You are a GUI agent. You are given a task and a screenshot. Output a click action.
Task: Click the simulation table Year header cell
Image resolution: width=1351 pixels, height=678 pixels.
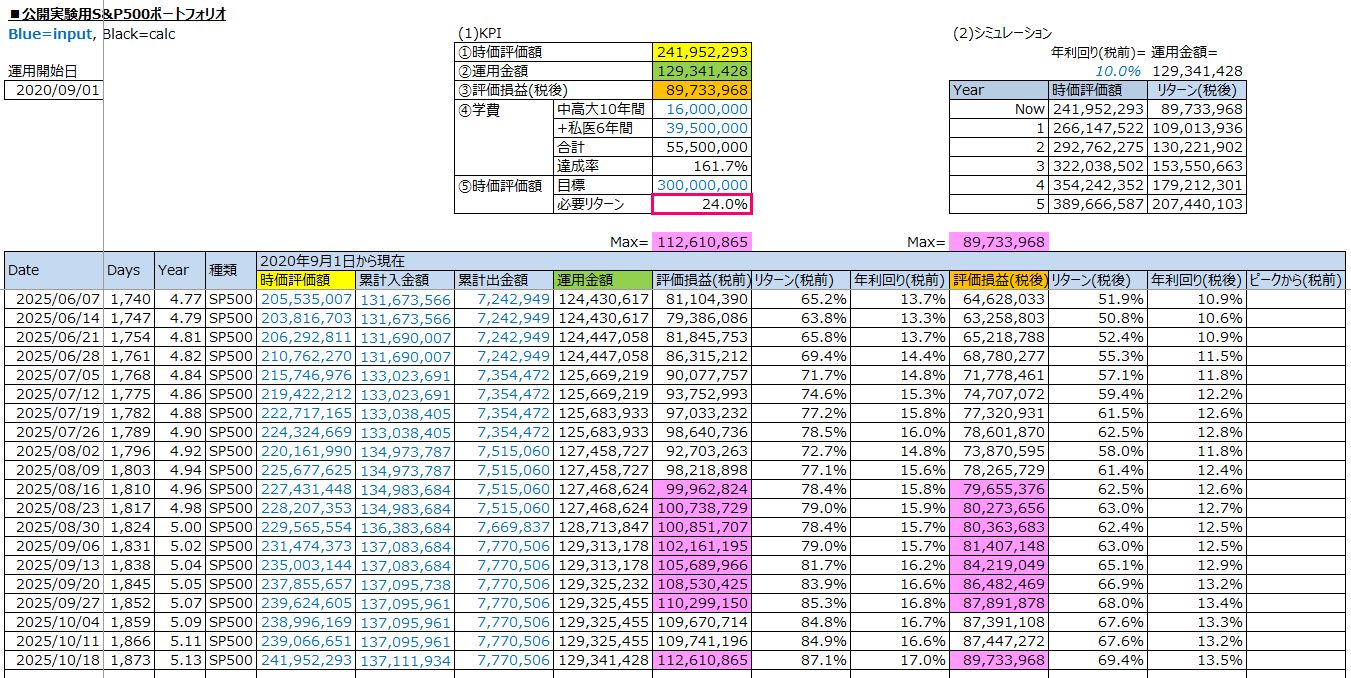click(x=998, y=90)
